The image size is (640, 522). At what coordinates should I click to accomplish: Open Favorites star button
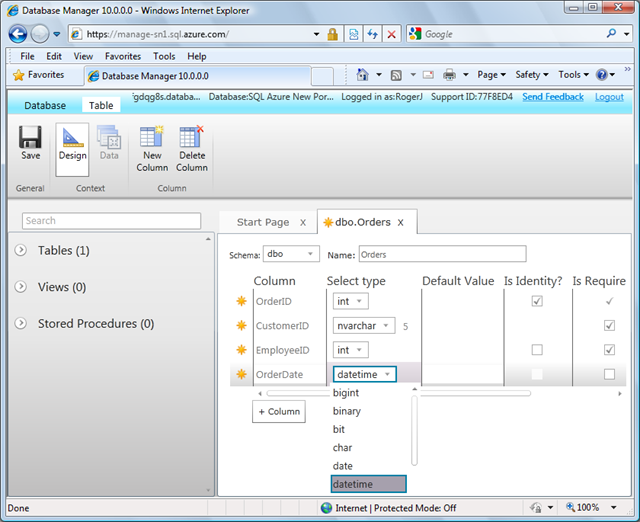click(x=38, y=75)
